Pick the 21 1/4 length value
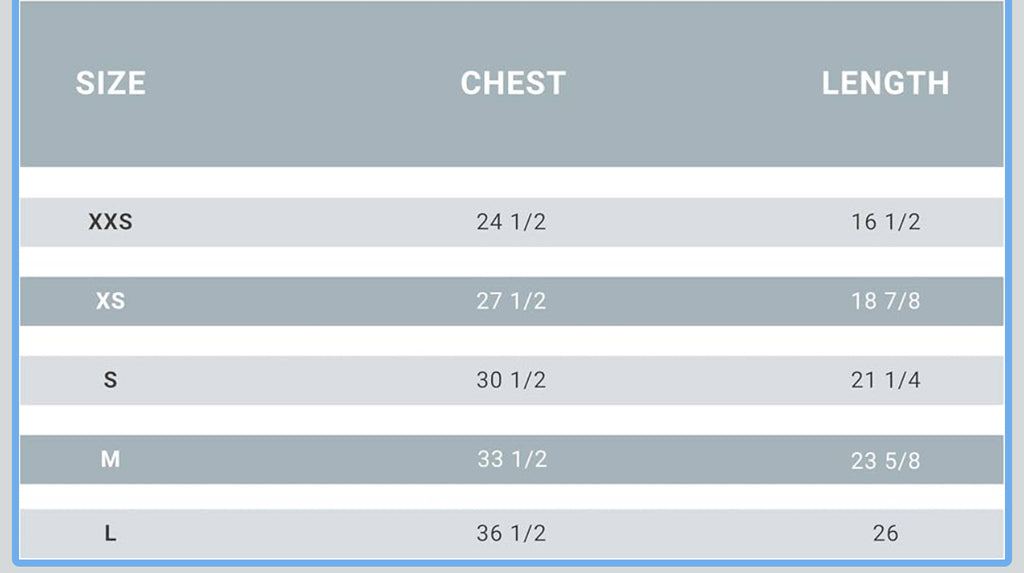The height and width of the screenshot is (573, 1024). pos(885,380)
